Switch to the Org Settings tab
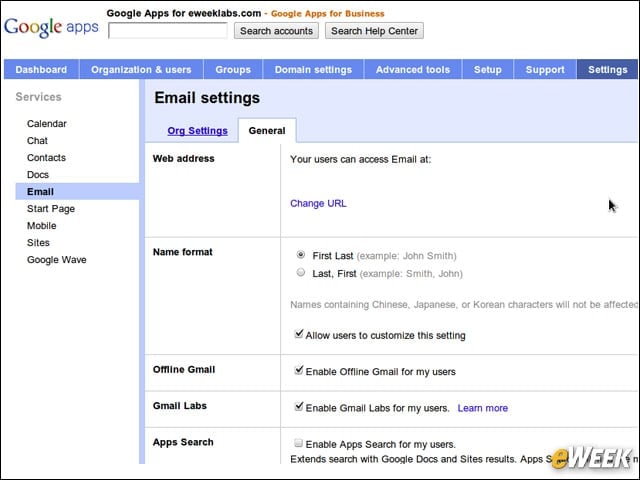This screenshot has height=480, width=640. click(x=198, y=131)
